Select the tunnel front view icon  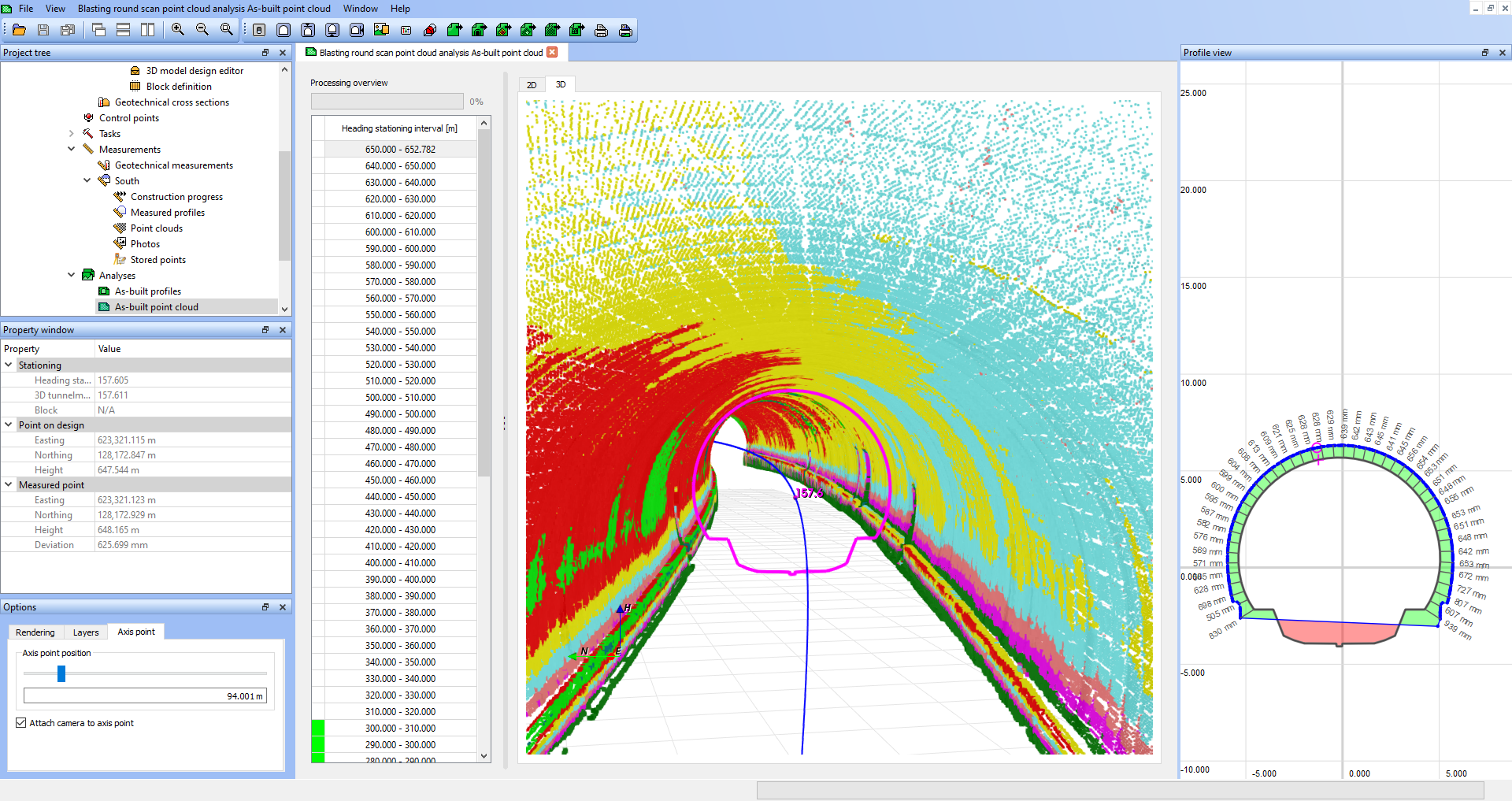[259, 30]
